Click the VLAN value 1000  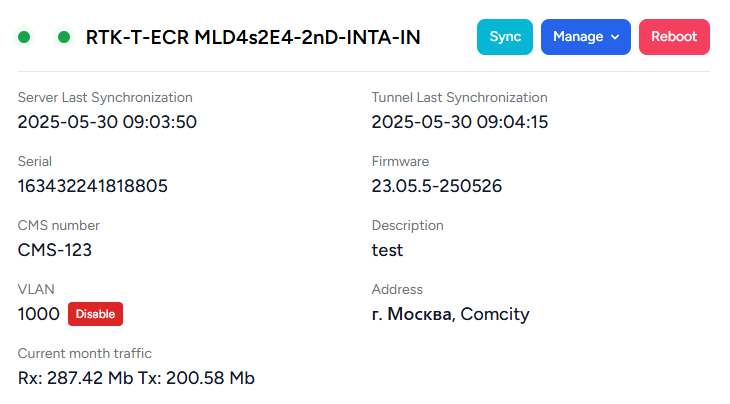(x=39, y=314)
